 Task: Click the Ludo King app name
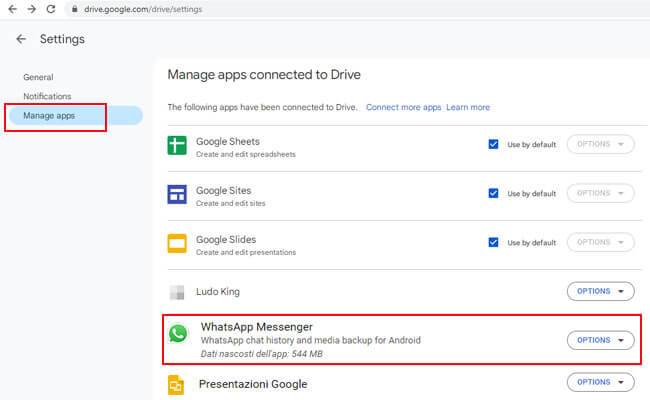[218, 292]
